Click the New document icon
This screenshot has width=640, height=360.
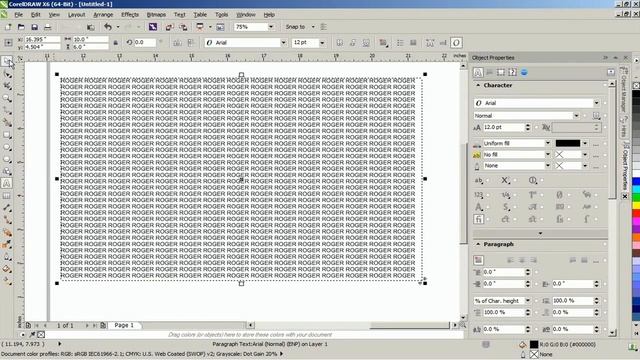click(8, 27)
